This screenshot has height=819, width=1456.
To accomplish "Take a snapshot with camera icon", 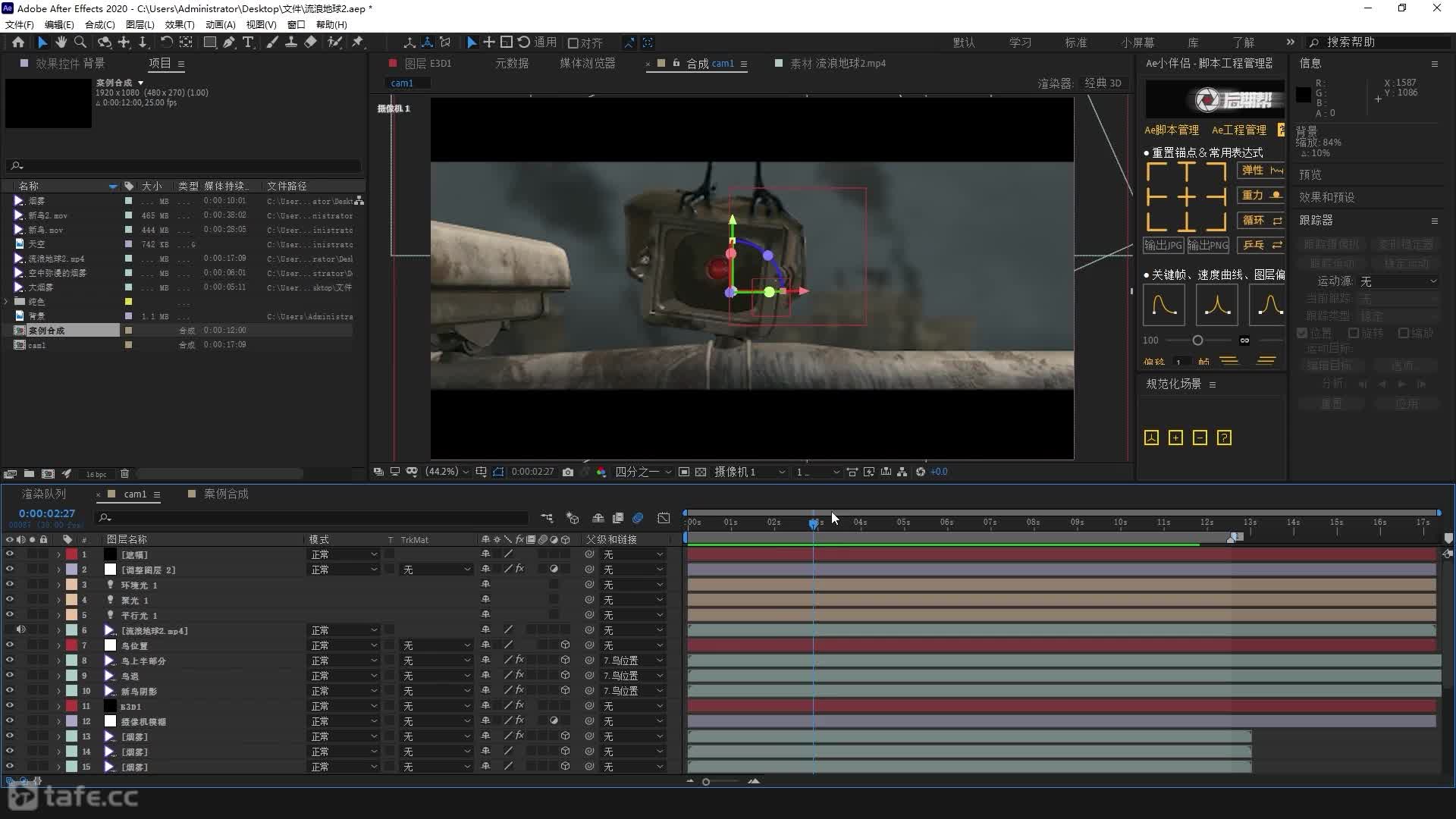I will [x=568, y=472].
